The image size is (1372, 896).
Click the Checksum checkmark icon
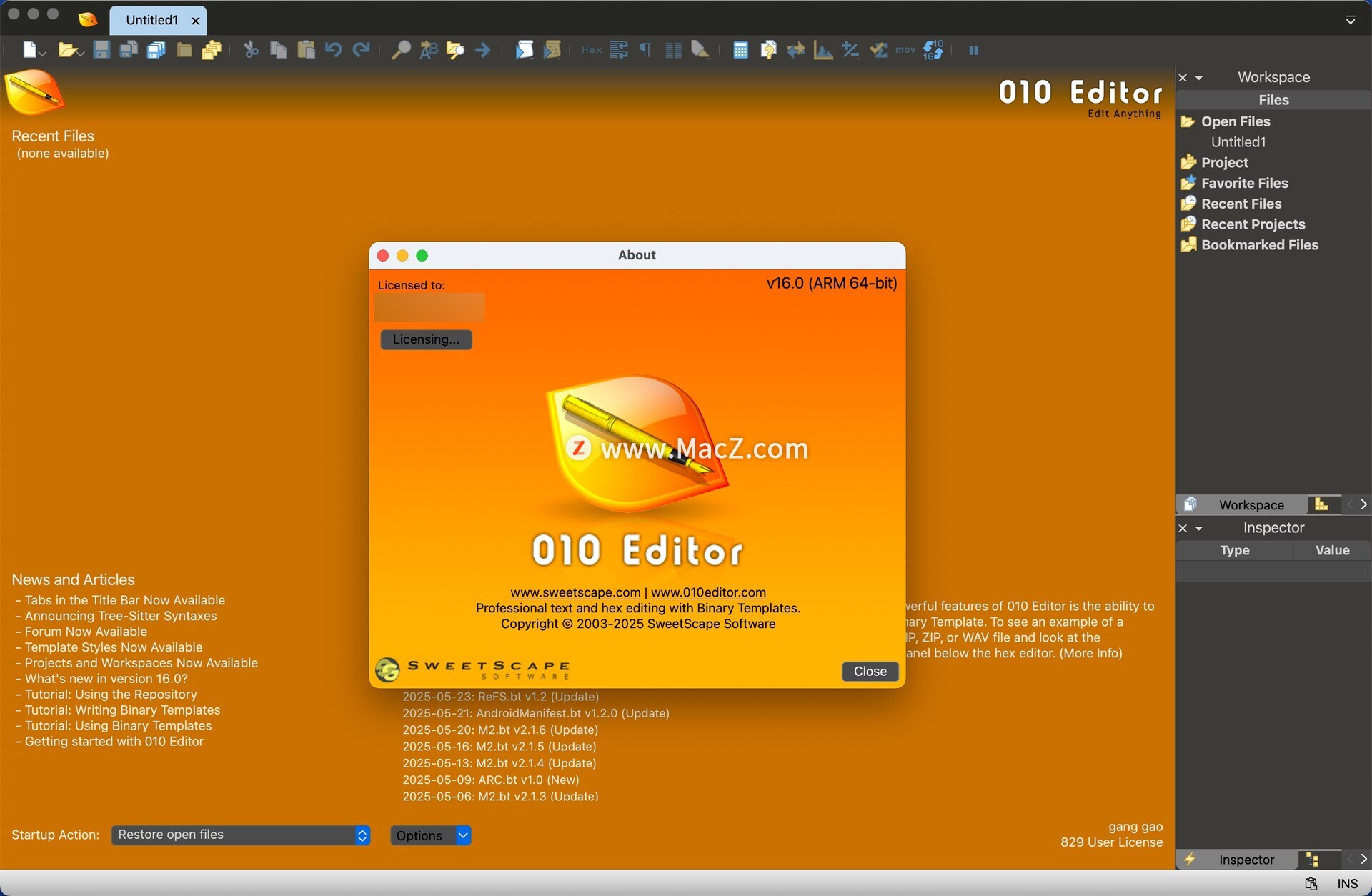click(878, 50)
